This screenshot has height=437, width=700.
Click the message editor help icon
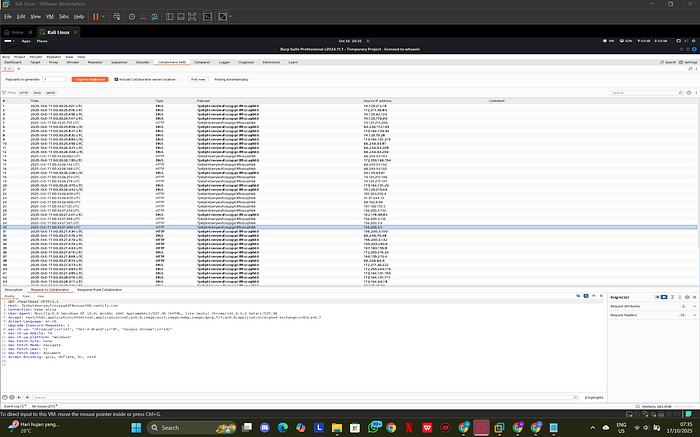click(4, 397)
